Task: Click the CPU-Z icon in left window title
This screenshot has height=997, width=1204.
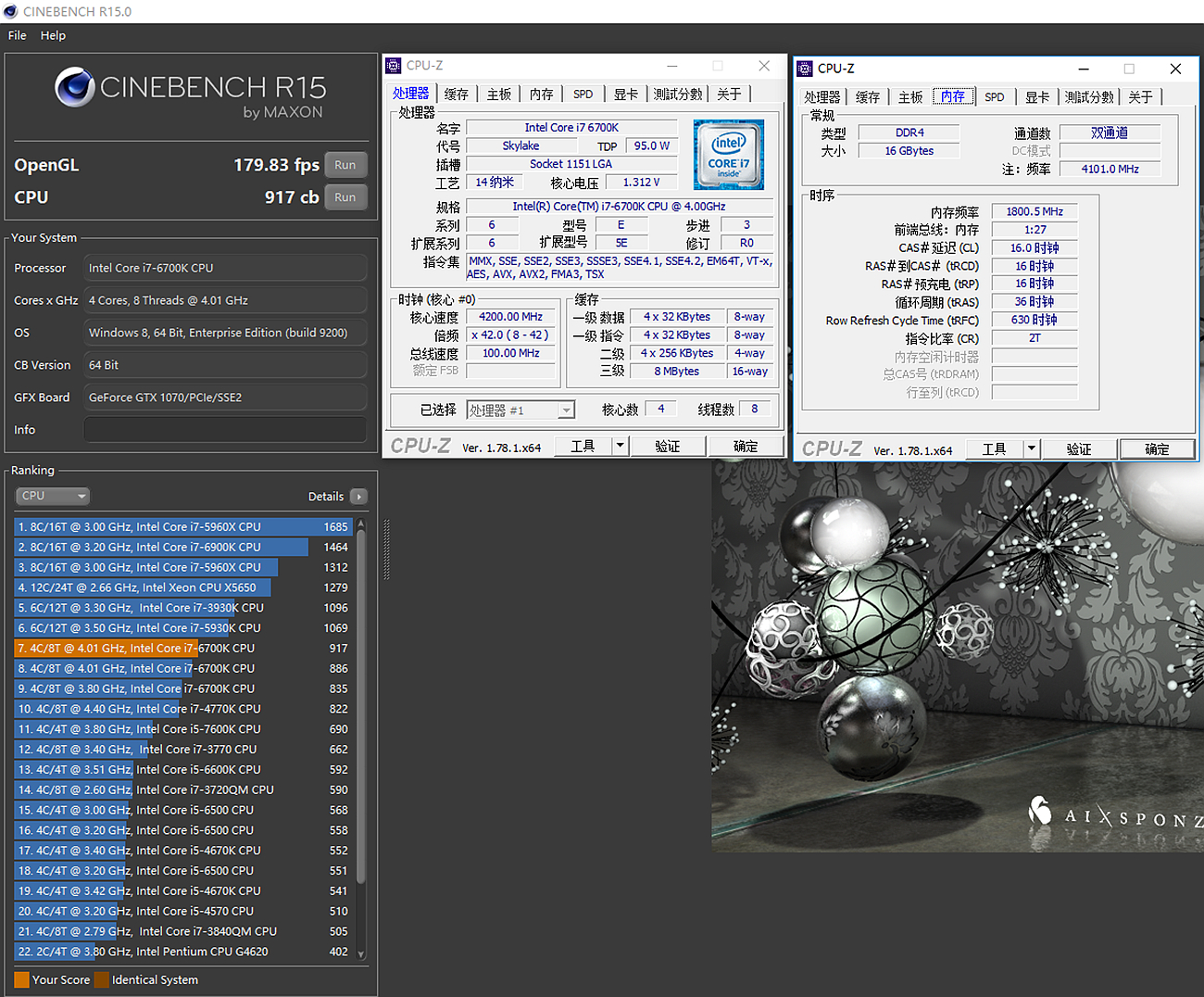Action: point(394,66)
